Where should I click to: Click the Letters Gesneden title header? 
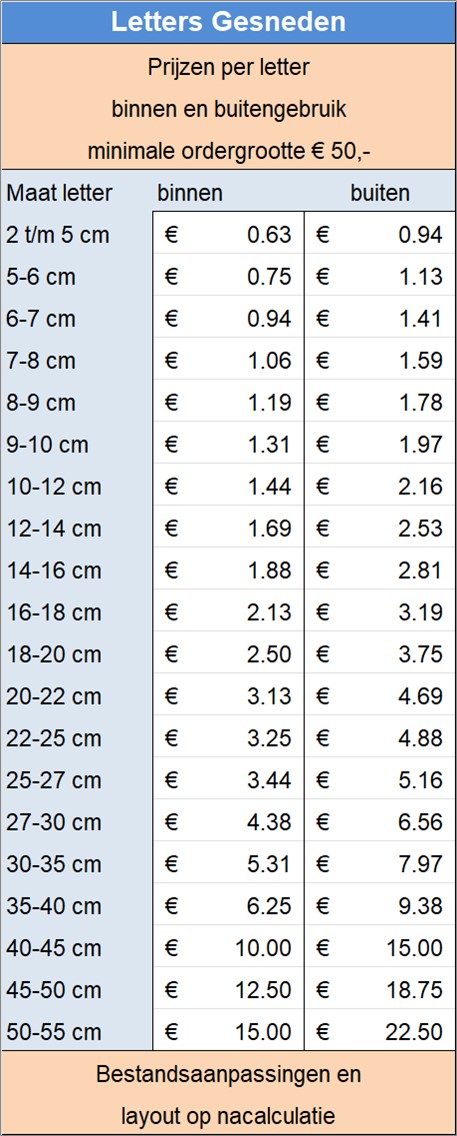(228, 22)
